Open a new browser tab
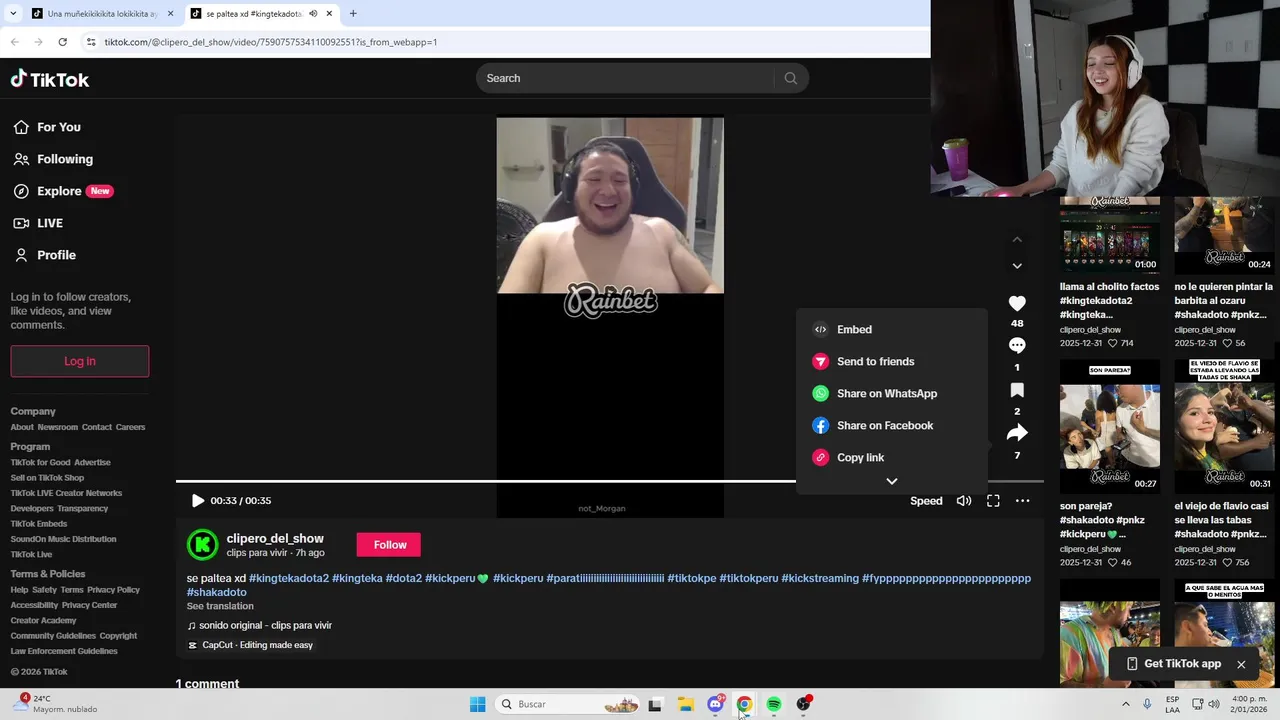 (353, 14)
